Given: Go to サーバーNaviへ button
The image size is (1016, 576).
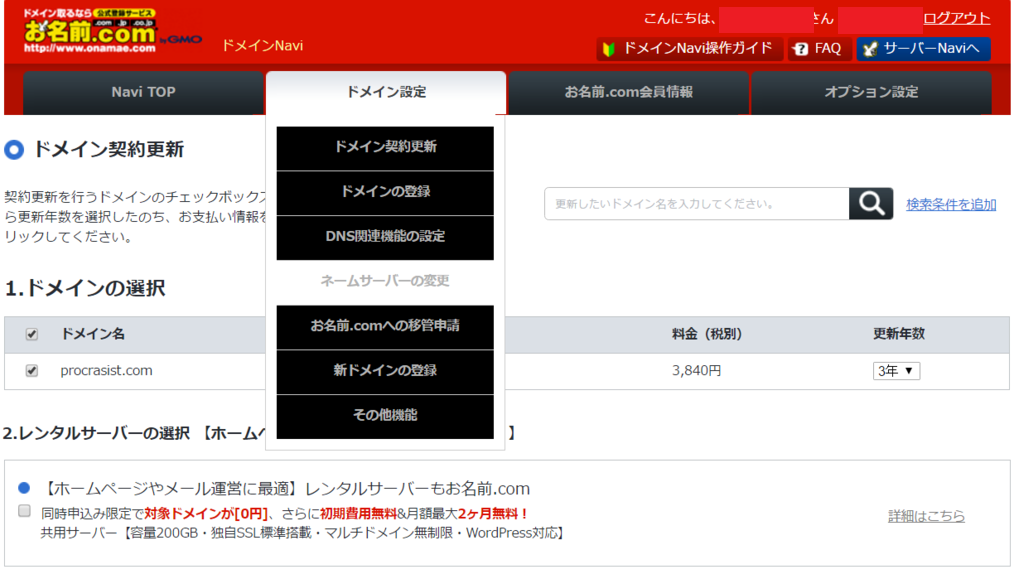Looking at the screenshot, I should tap(923, 49).
